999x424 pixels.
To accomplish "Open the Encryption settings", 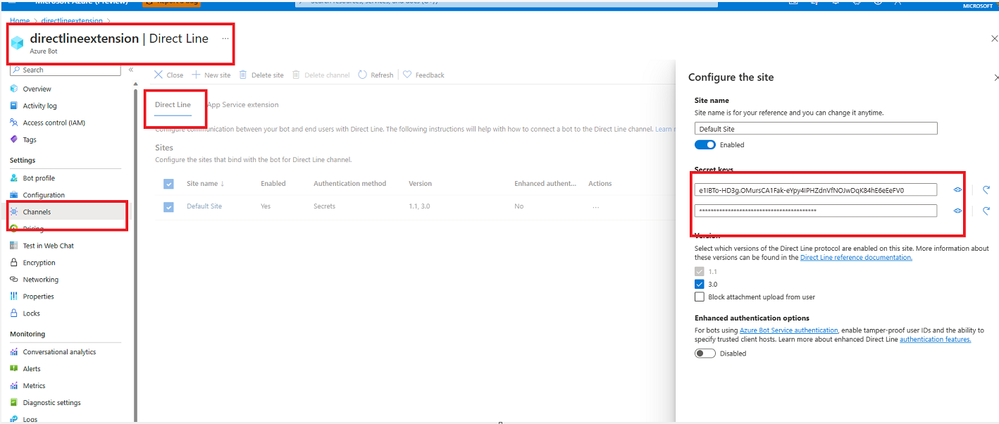I will (39, 263).
